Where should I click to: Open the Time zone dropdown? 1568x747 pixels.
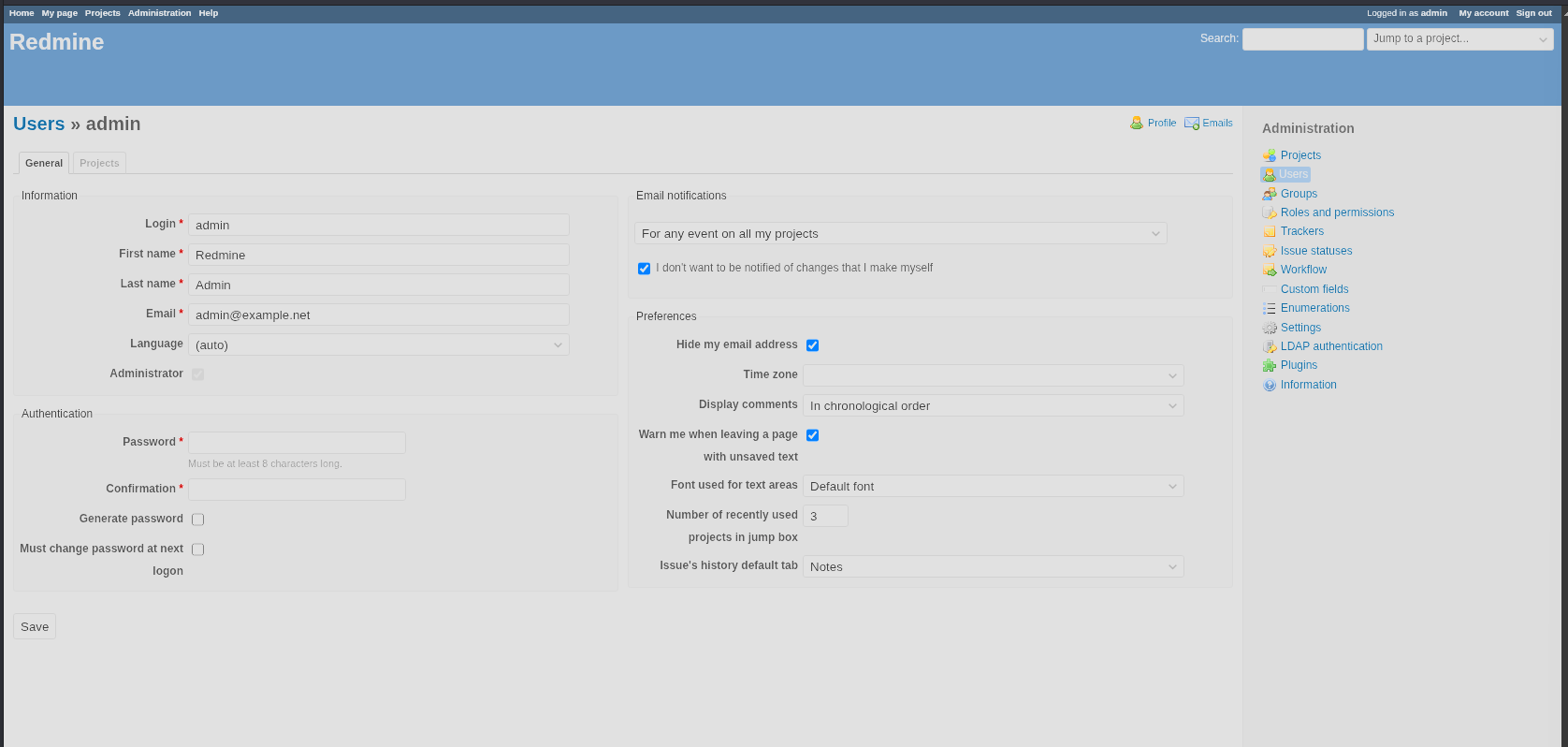[x=994, y=375]
